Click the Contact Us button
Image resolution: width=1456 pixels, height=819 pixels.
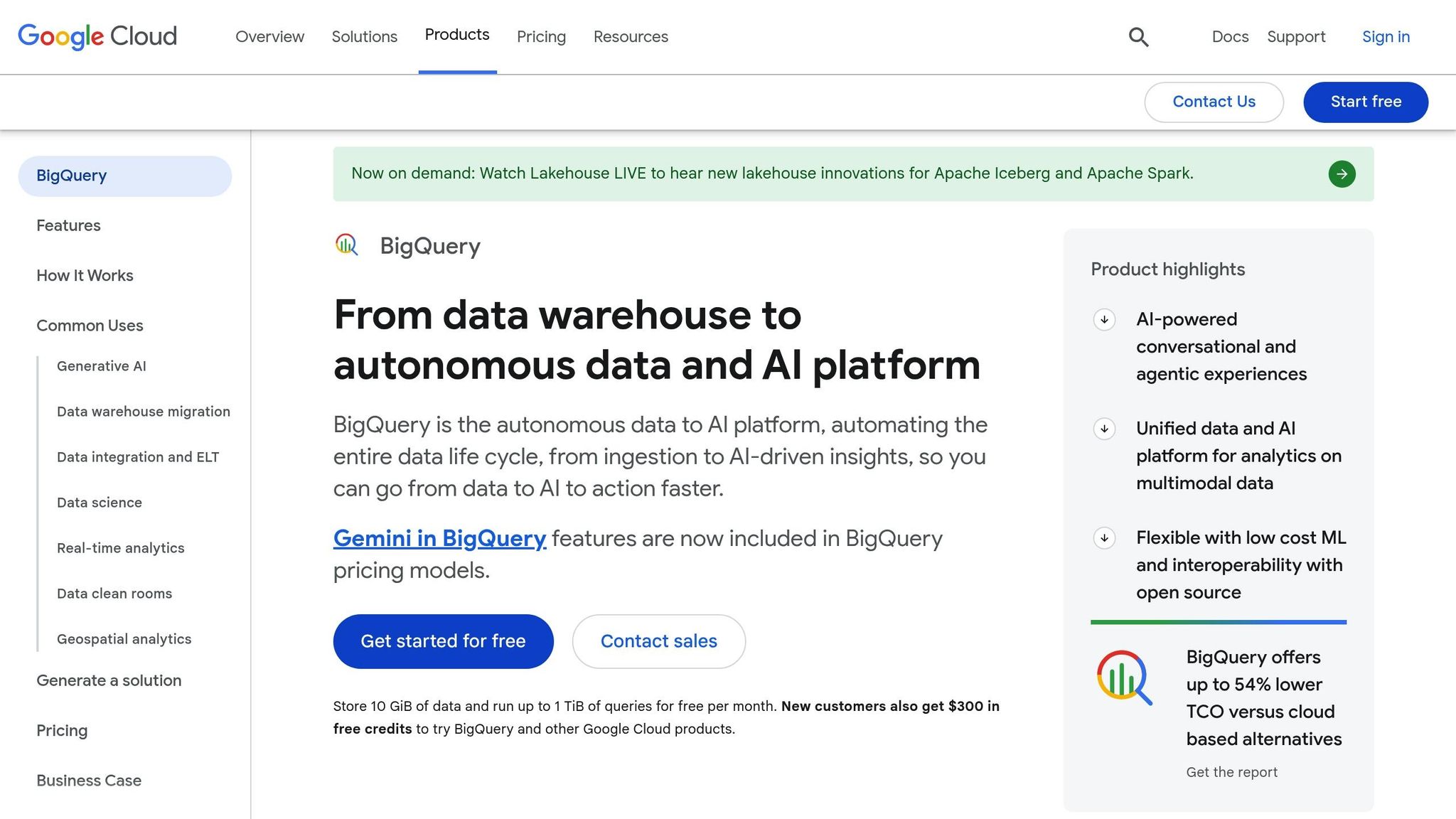pyautogui.click(x=1214, y=102)
